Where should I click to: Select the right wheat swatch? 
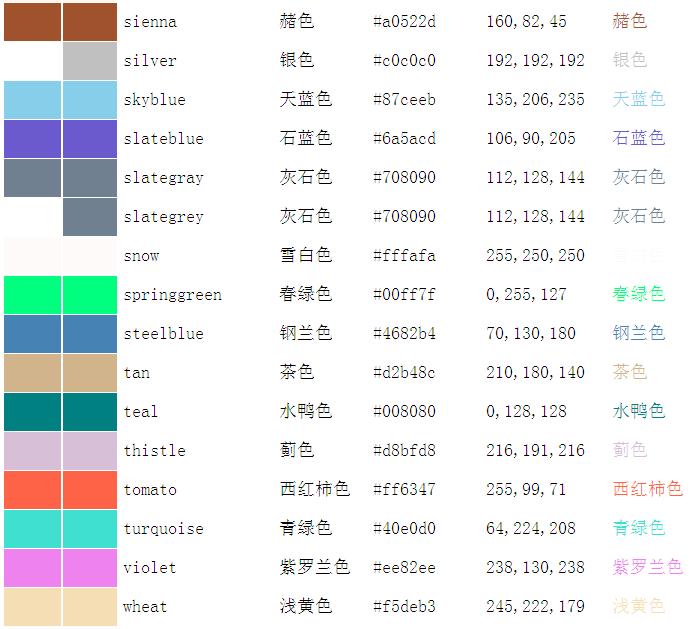[90, 607]
